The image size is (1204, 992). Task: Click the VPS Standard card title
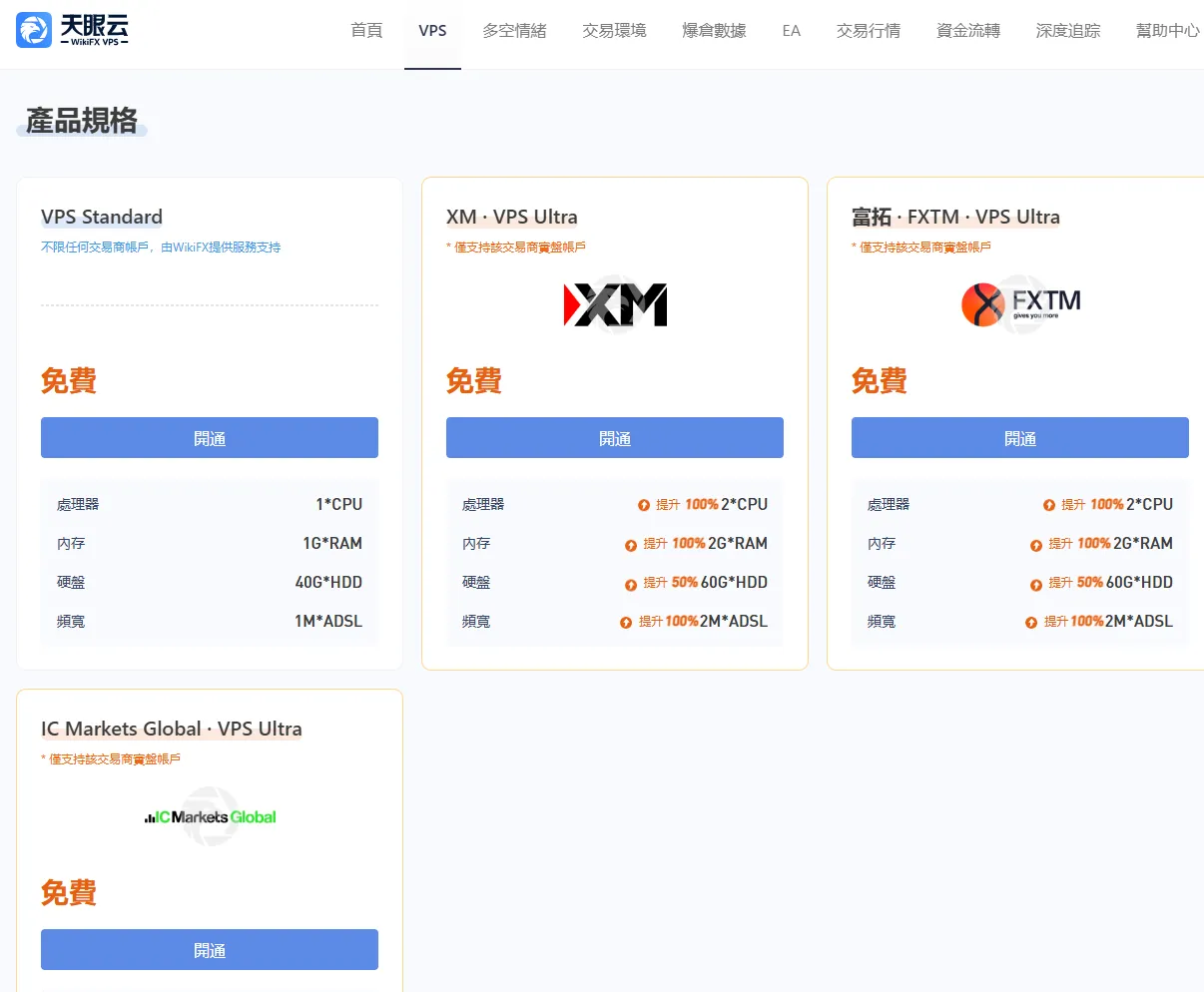point(102,217)
